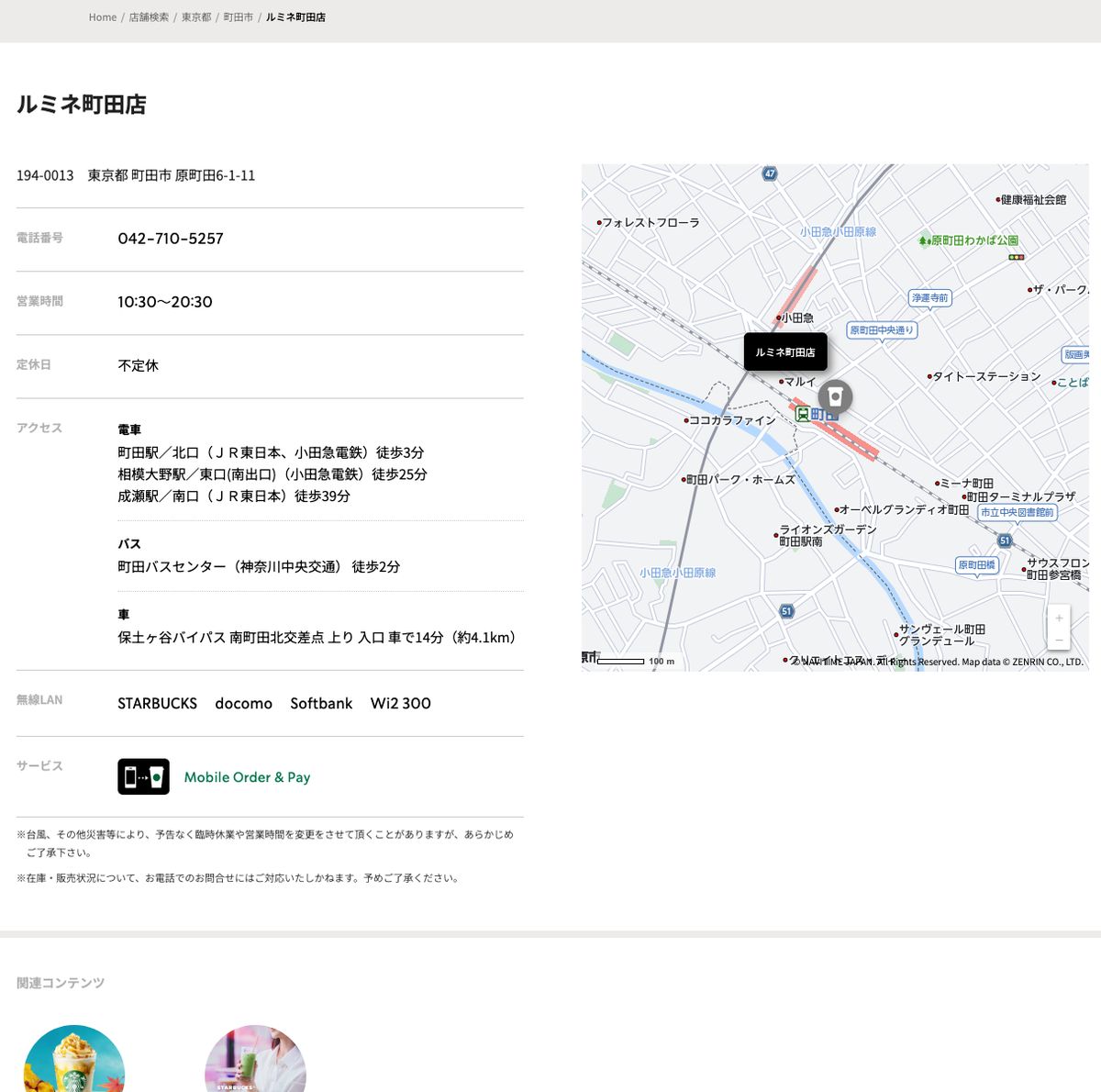The width and height of the screenshot is (1101, 1092).
Task: Click the 町田 station icon on map
Action: point(803,415)
